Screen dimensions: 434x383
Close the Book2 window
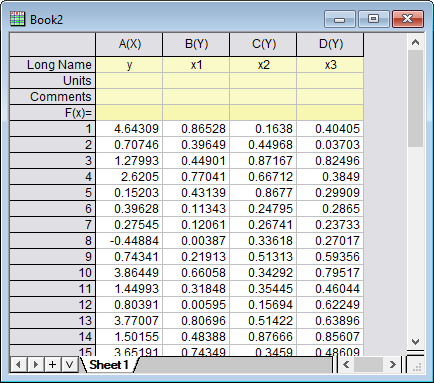coord(408,19)
